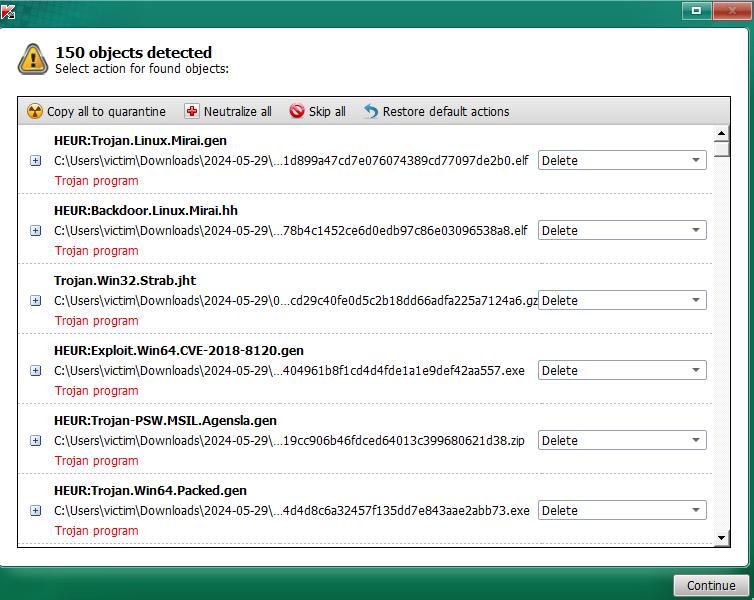
Task: Select Skip all
Action: pos(317,111)
